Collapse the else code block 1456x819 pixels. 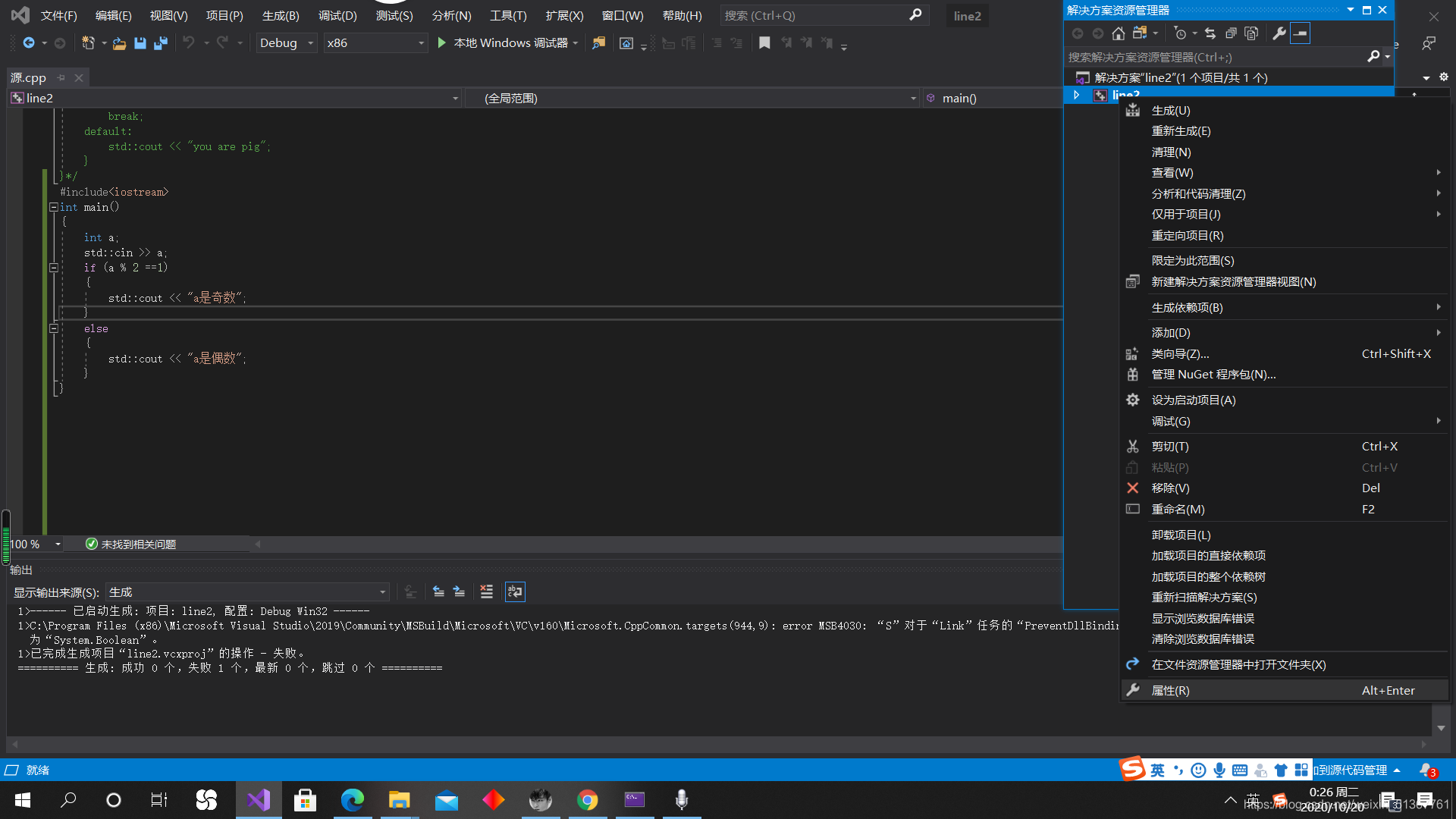click(54, 328)
